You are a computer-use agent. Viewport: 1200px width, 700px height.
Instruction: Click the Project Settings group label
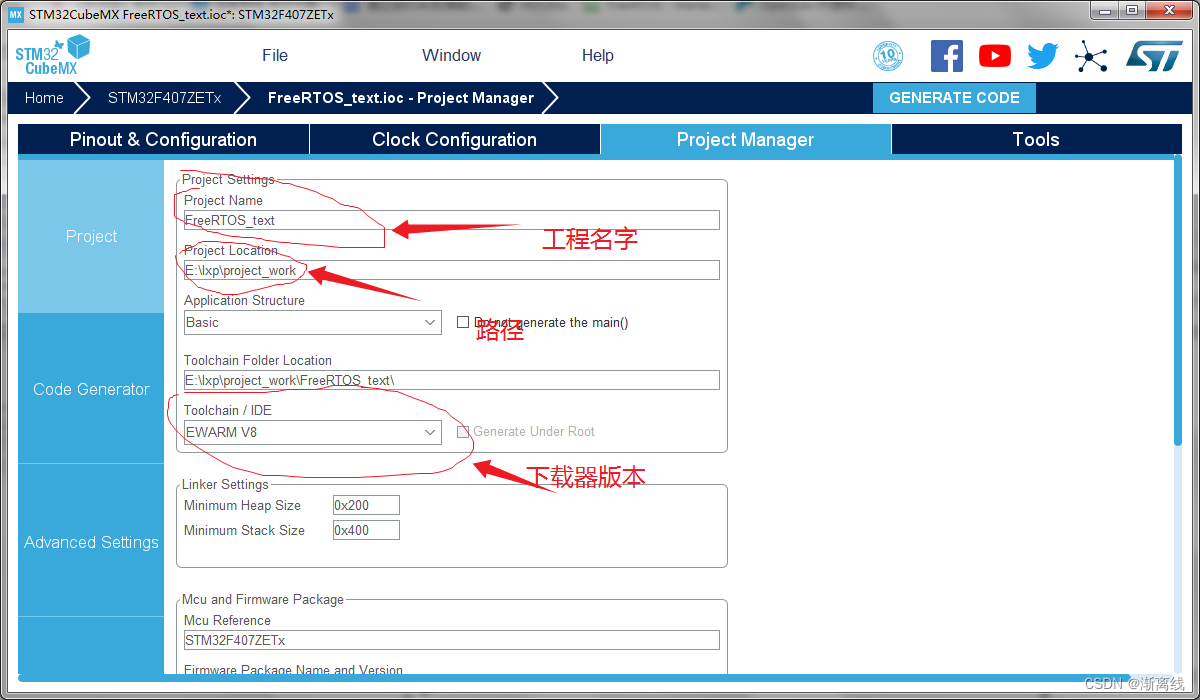pos(228,180)
